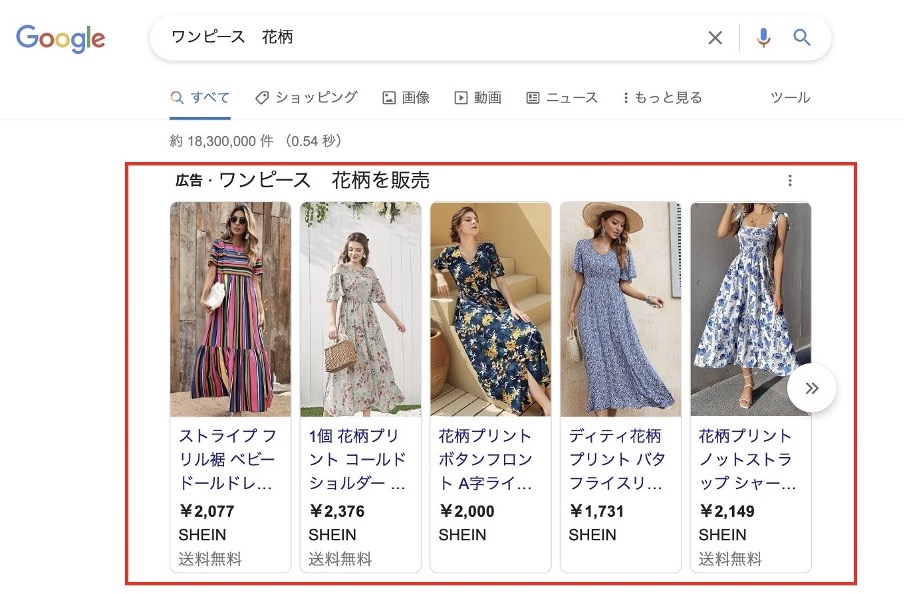
Task: Click SHEIN under the ¥2,077 item
Action: pyautogui.click(x=202, y=535)
